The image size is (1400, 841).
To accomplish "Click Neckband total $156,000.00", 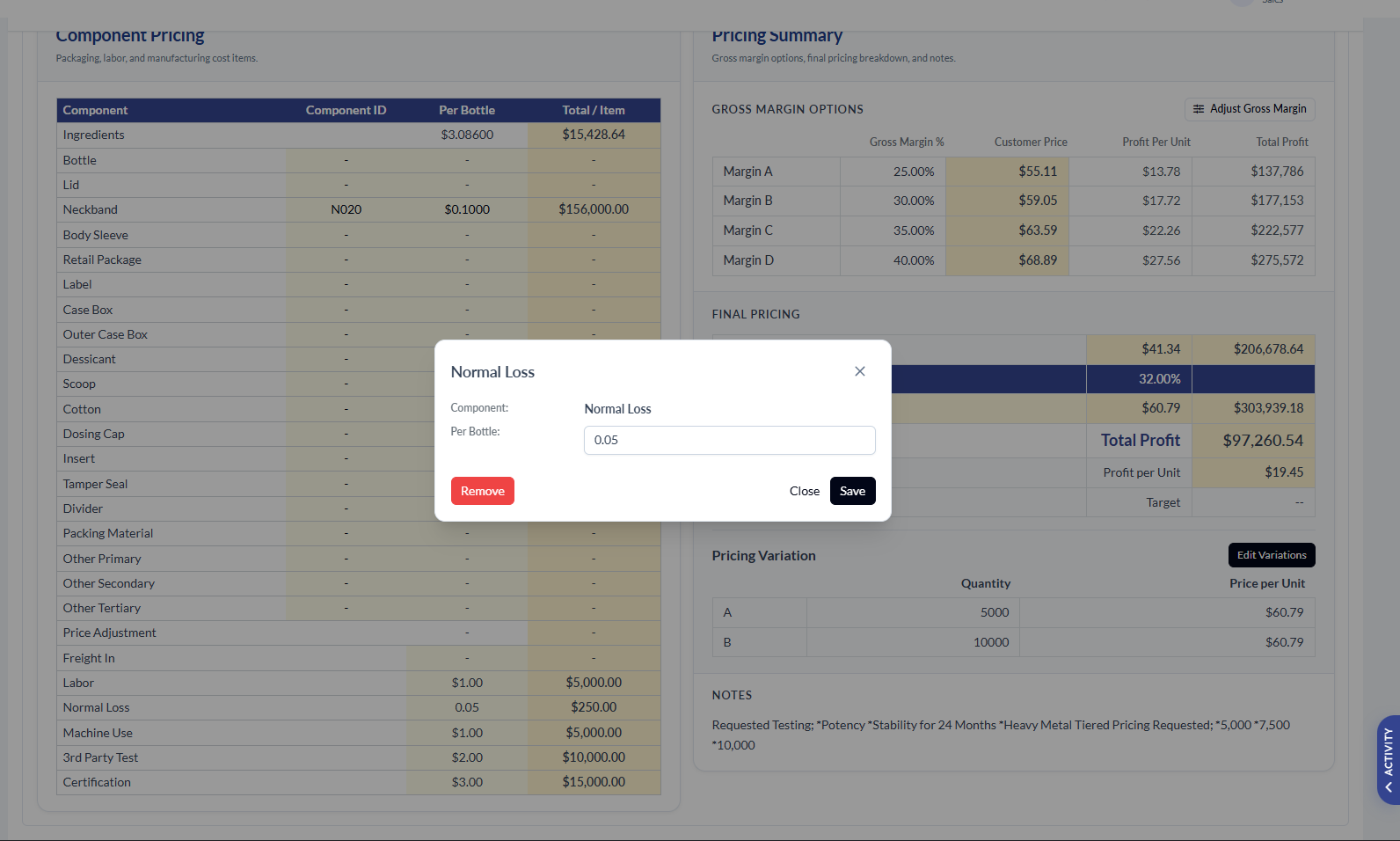I will pyautogui.click(x=594, y=209).
